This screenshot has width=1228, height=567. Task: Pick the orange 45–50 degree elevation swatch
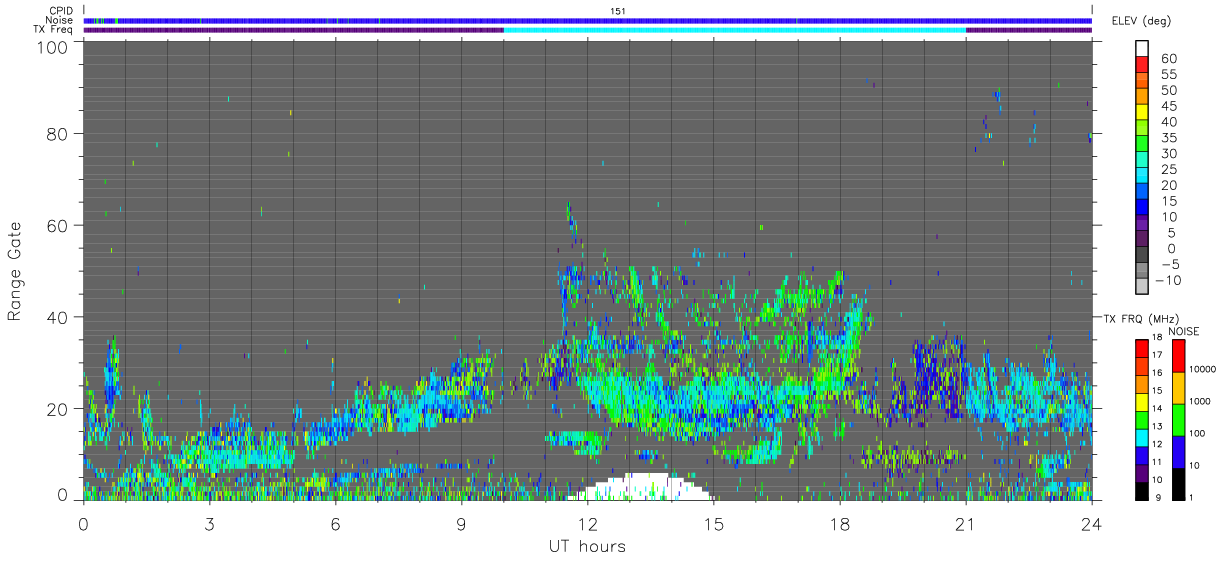(1142, 98)
